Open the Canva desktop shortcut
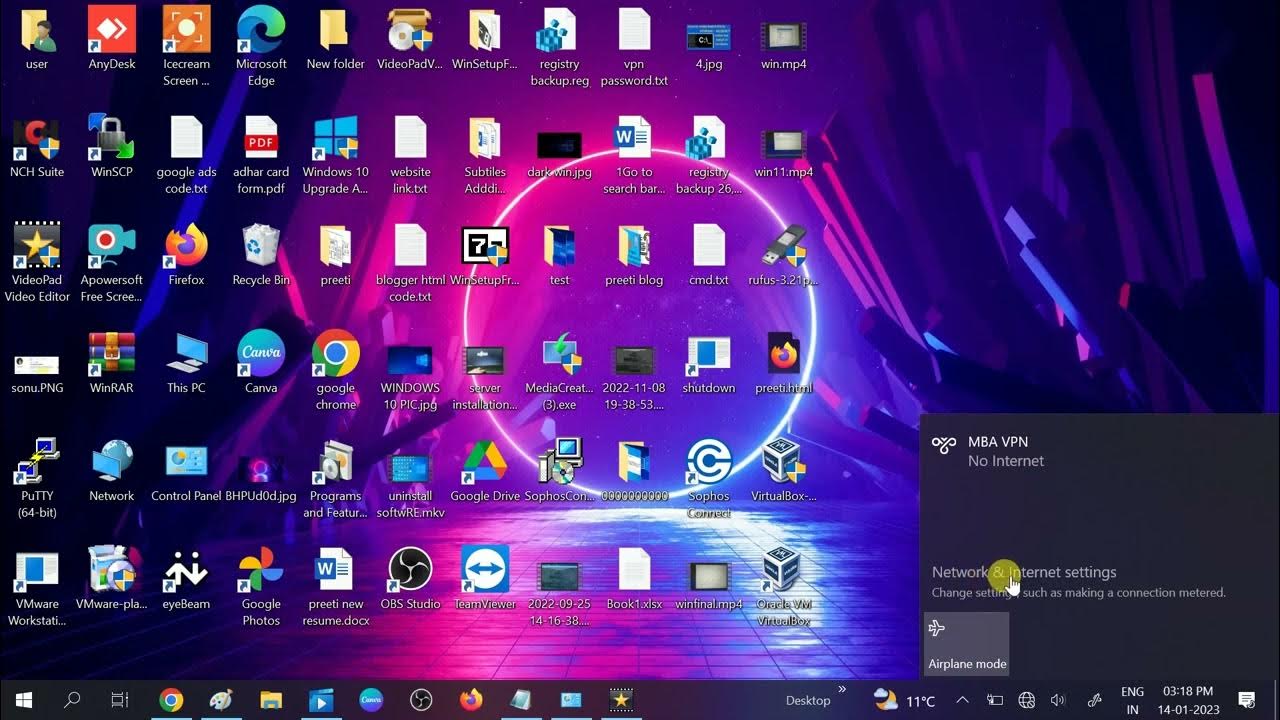The height and width of the screenshot is (720, 1280). point(261,363)
